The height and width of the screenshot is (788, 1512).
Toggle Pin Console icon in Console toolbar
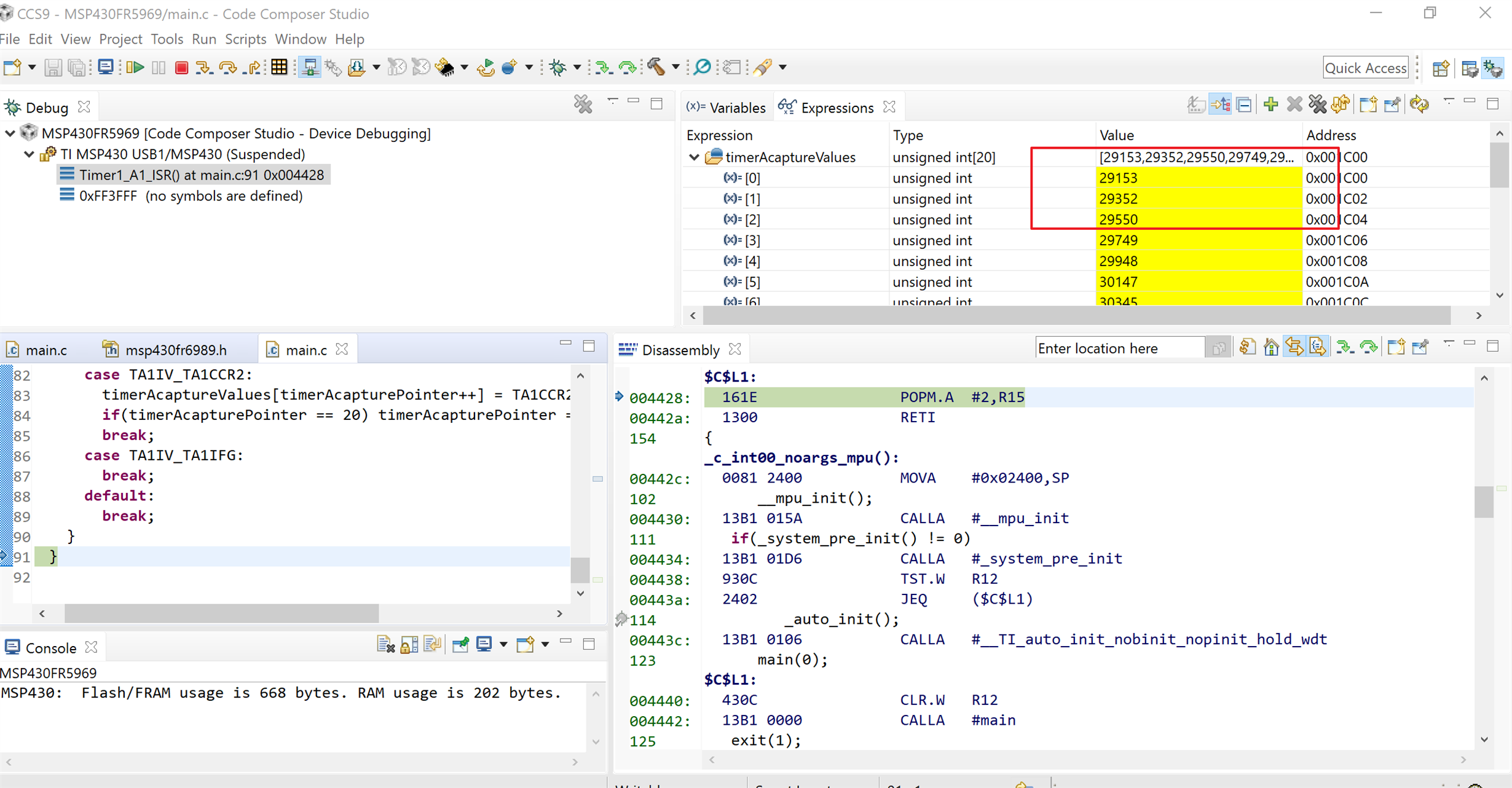click(x=460, y=645)
